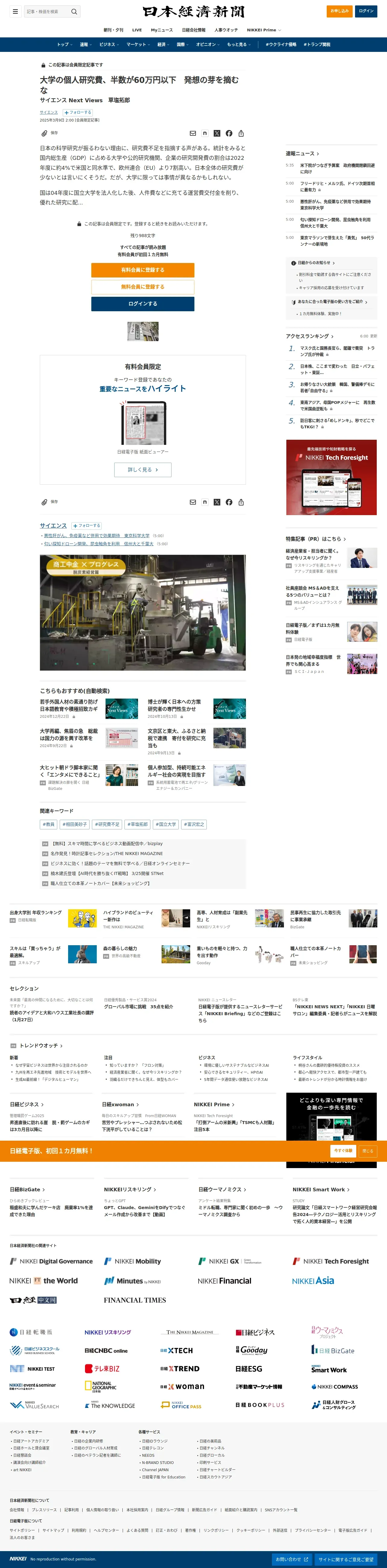387x1568 pixels.
Task: Click the NIKKEI Asia logo
Action: pos(313,1281)
